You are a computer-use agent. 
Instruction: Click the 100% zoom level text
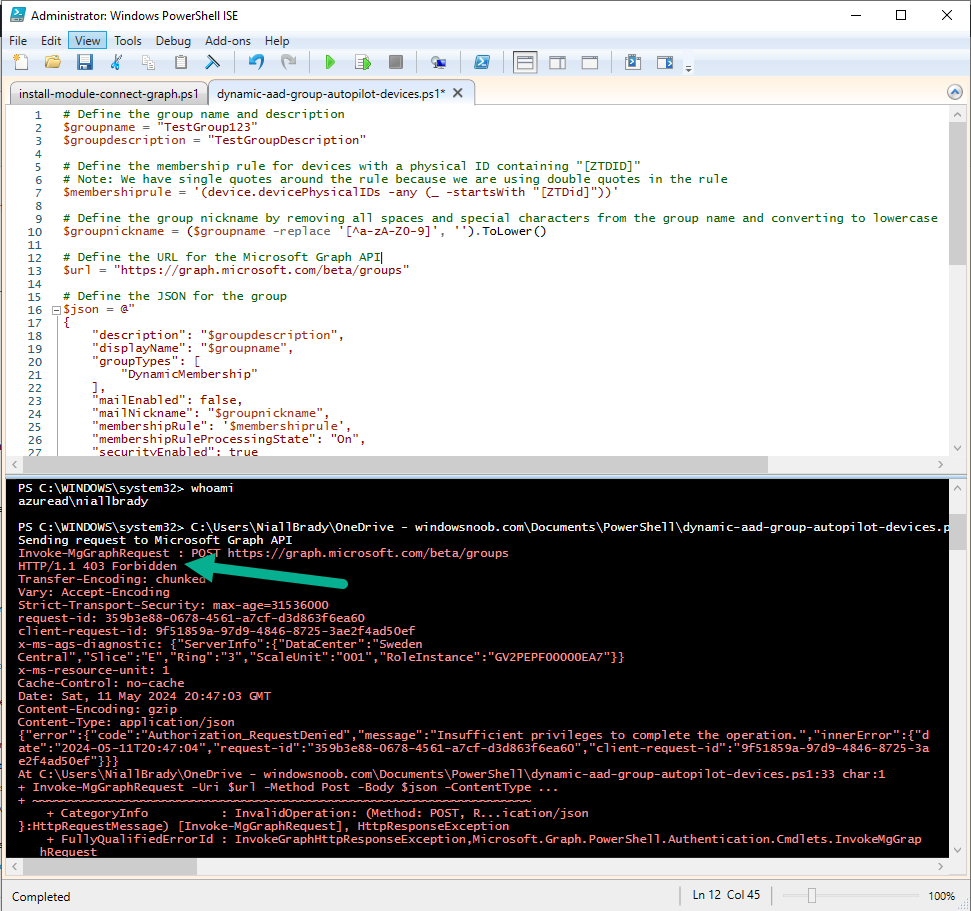(941, 896)
